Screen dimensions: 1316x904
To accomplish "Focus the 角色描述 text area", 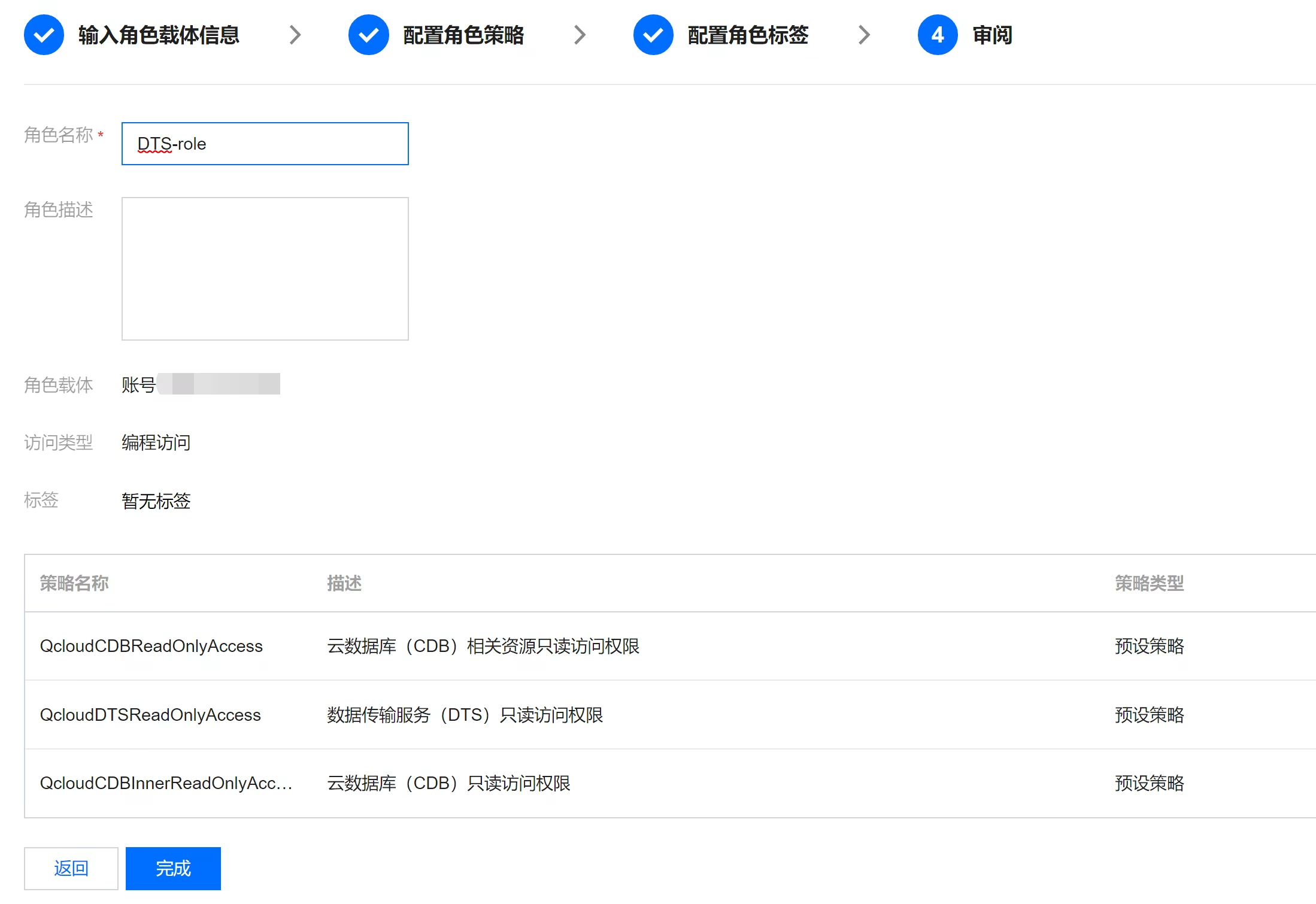I will 265,268.
